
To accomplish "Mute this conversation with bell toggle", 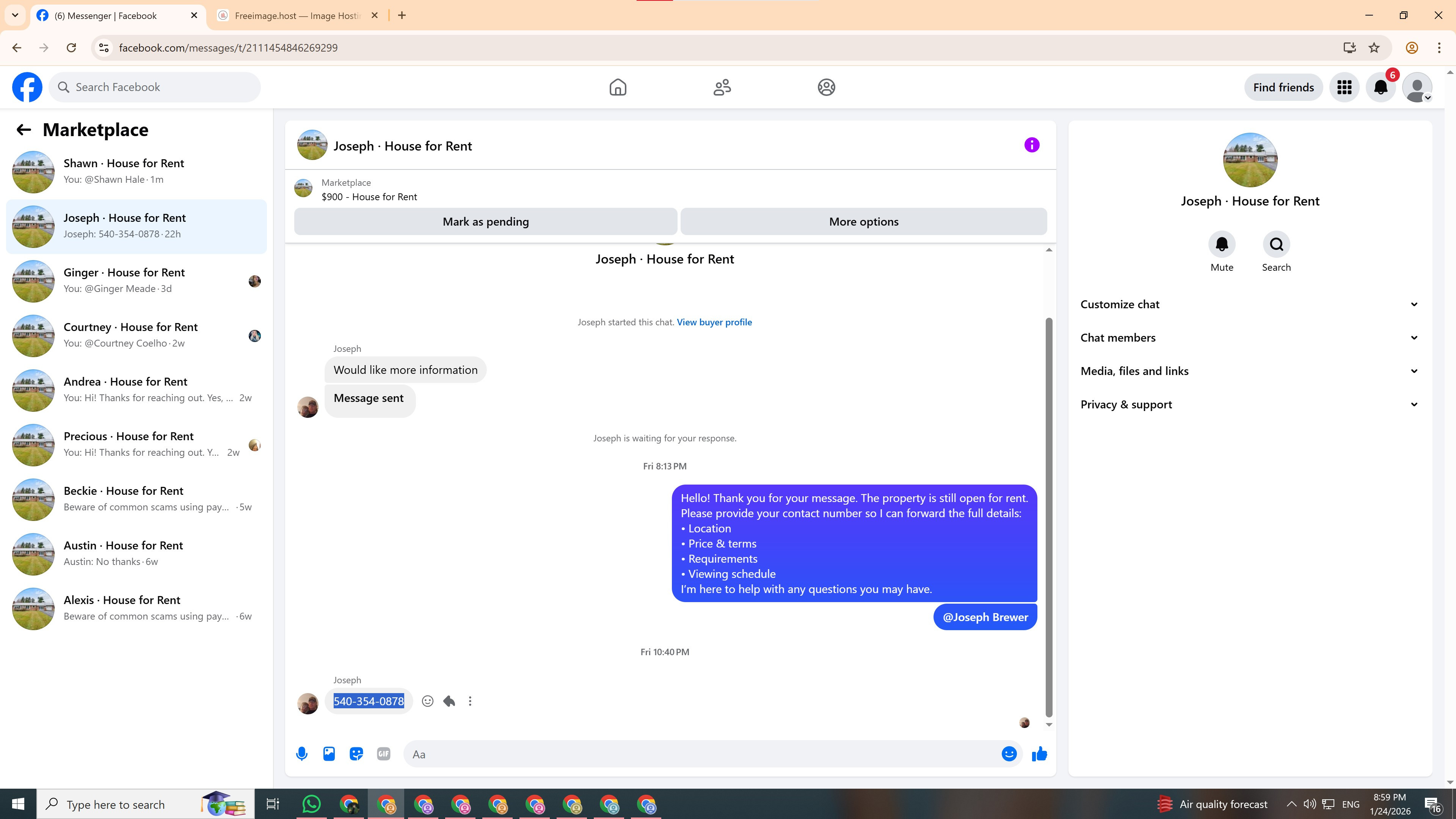I will tap(1221, 244).
